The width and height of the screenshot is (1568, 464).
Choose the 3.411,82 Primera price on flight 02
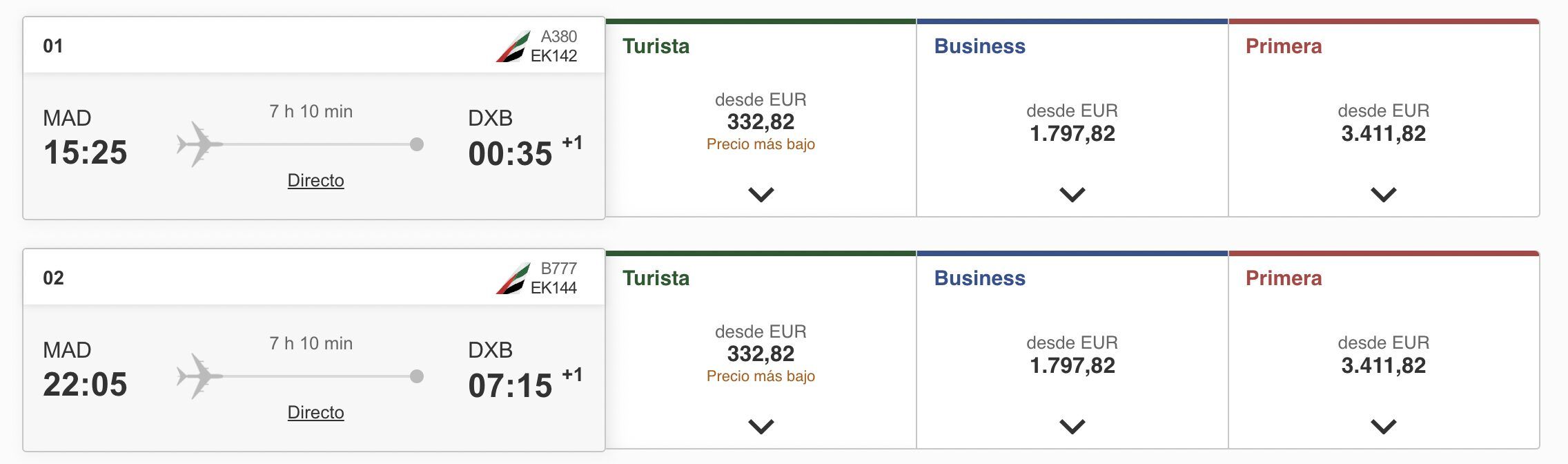pyautogui.click(x=1384, y=365)
